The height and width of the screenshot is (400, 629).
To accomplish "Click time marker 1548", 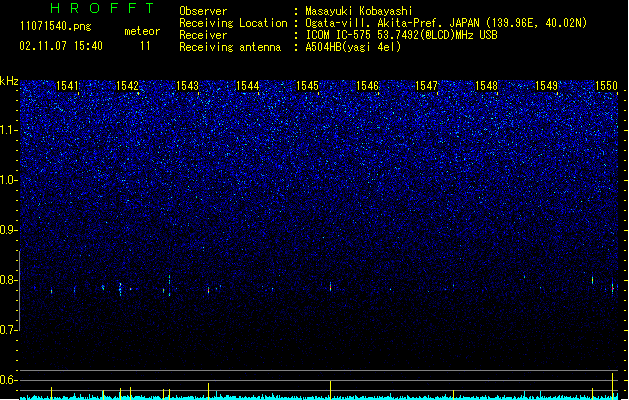I will [x=486, y=85].
